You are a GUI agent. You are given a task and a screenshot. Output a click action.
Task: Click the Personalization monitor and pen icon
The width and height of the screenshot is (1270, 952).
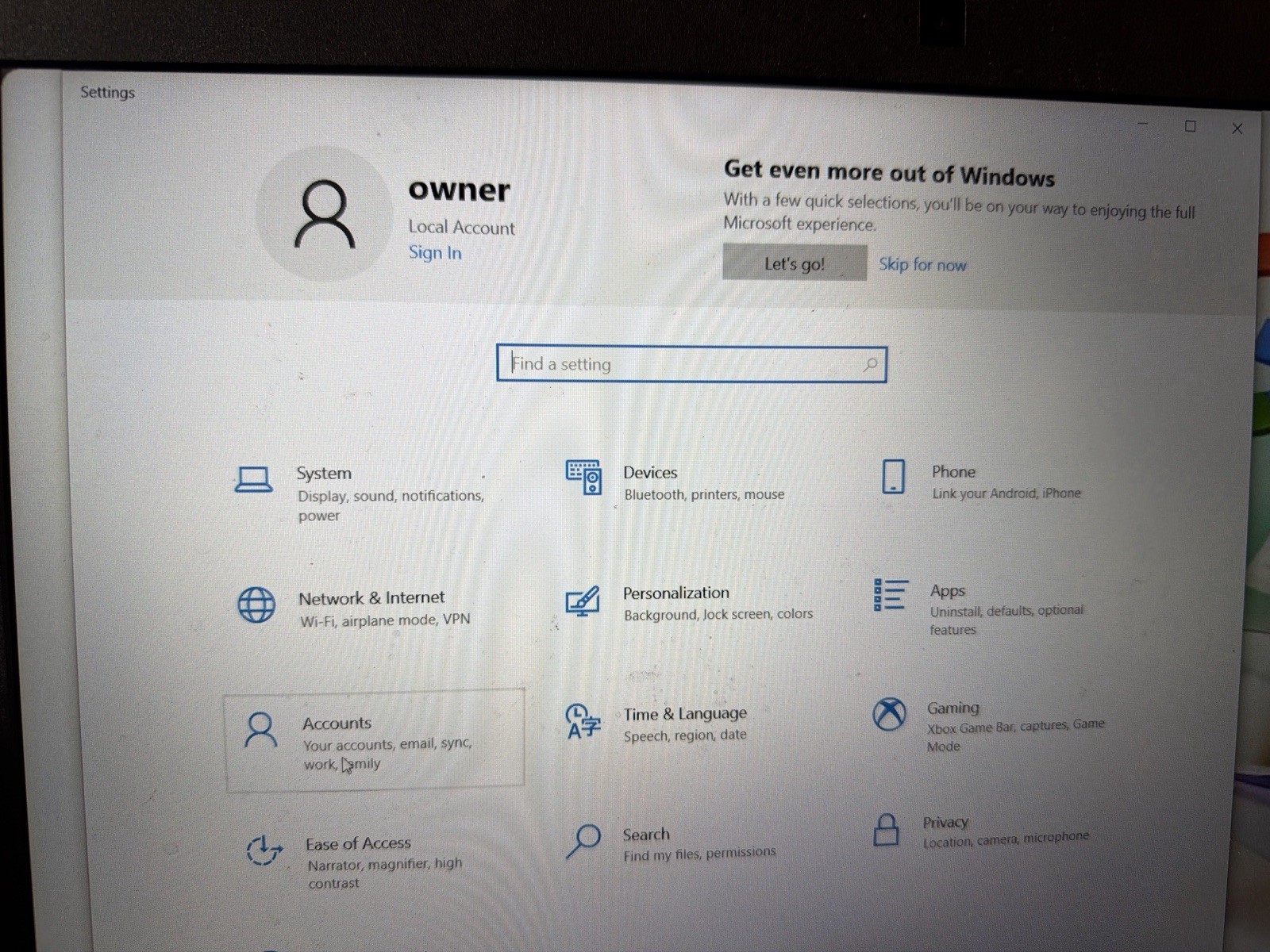pos(583,601)
